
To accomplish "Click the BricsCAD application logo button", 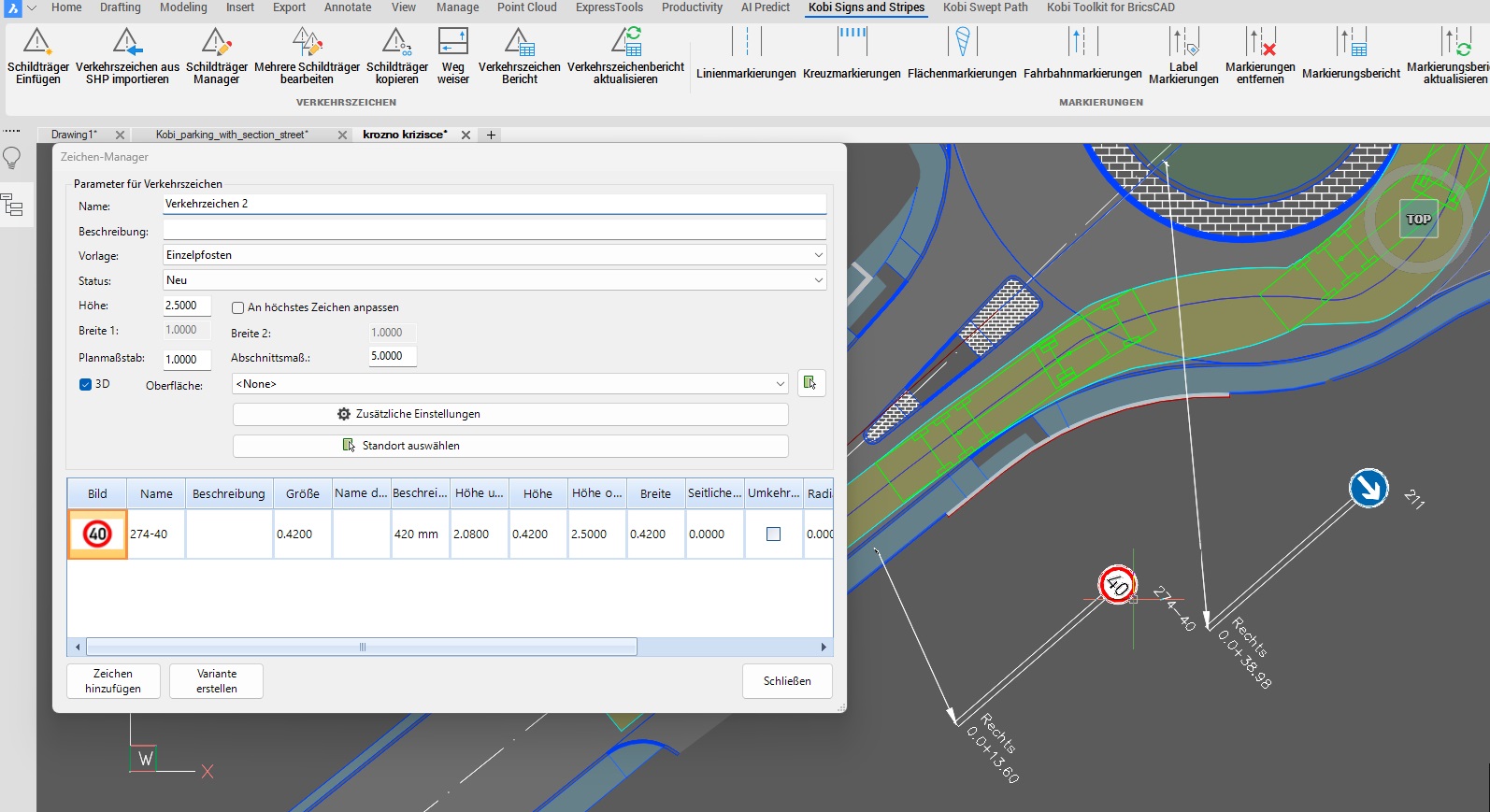I will (13, 7).
